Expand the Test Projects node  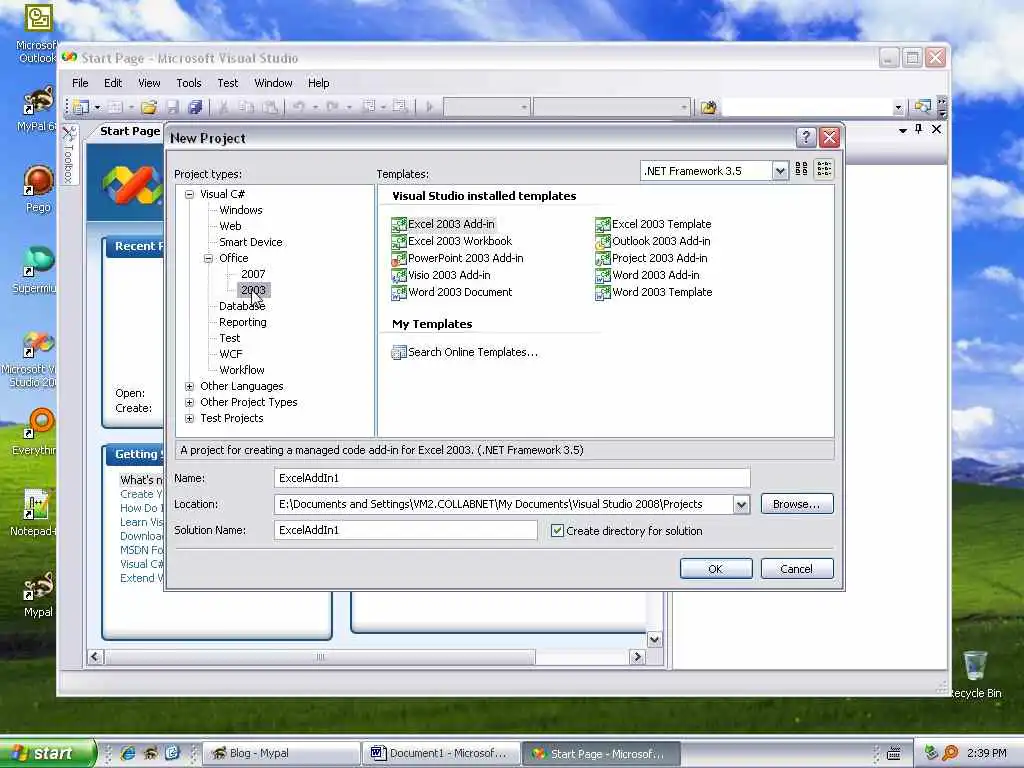(x=189, y=418)
